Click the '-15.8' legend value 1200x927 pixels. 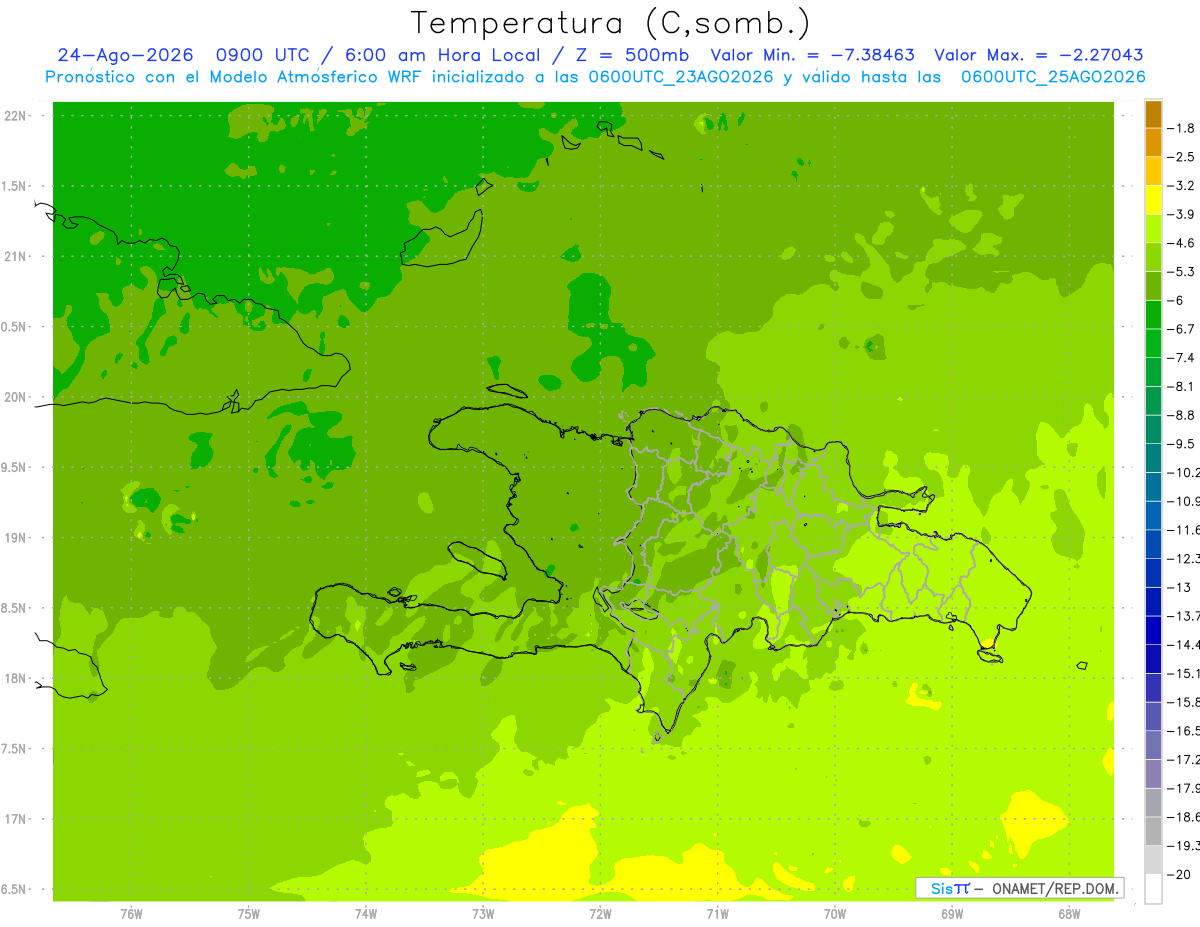coord(1184,702)
